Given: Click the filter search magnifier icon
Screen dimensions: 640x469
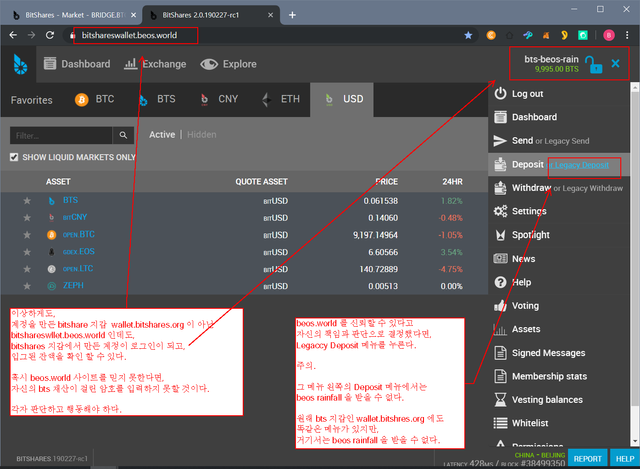Looking at the screenshot, I should pos(123,136).
